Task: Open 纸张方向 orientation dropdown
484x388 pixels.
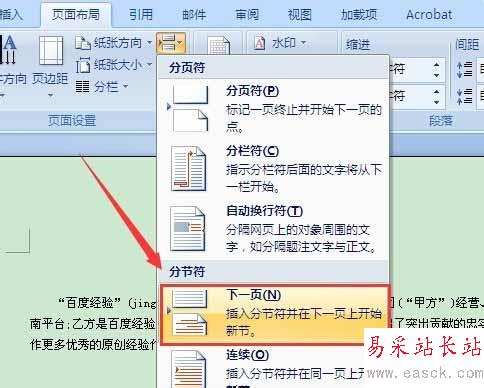Action: click(114, 43)
